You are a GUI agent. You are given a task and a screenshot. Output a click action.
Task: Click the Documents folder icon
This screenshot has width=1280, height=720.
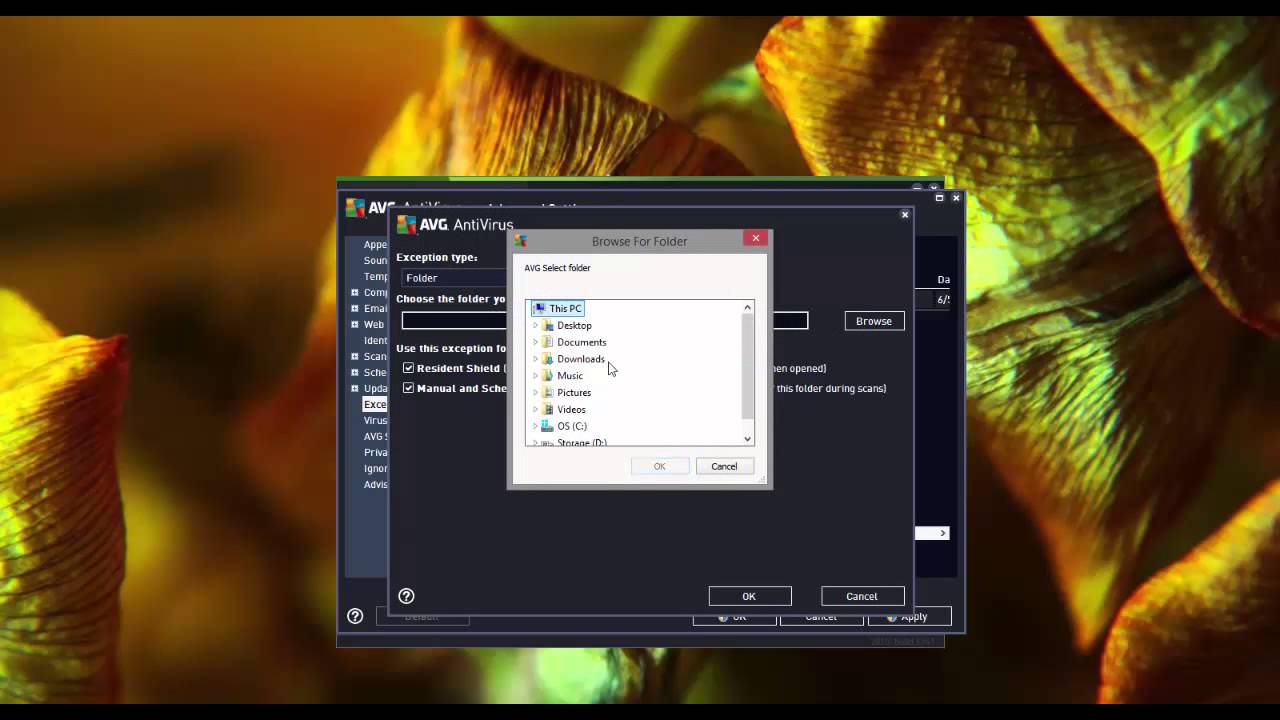click(548, 342)
